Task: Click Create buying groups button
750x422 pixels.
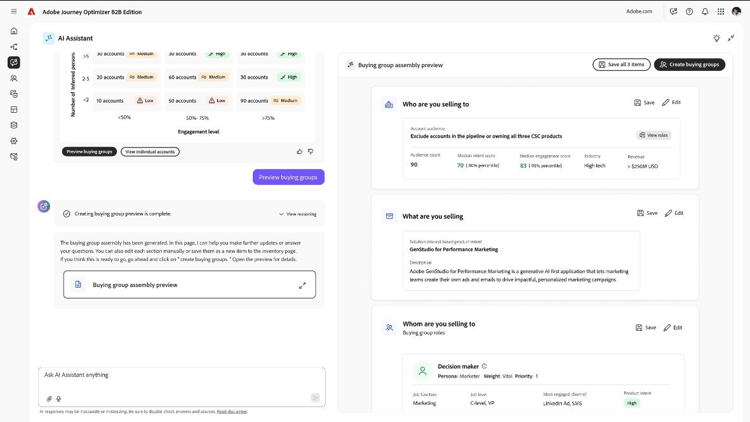Action: tap(690, 65)
